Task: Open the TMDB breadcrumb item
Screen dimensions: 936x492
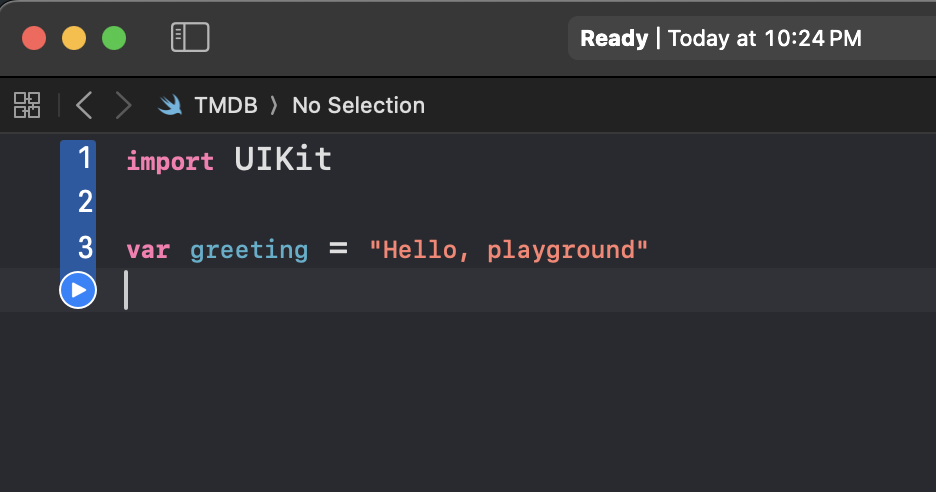Action: (x=226, y=106)
